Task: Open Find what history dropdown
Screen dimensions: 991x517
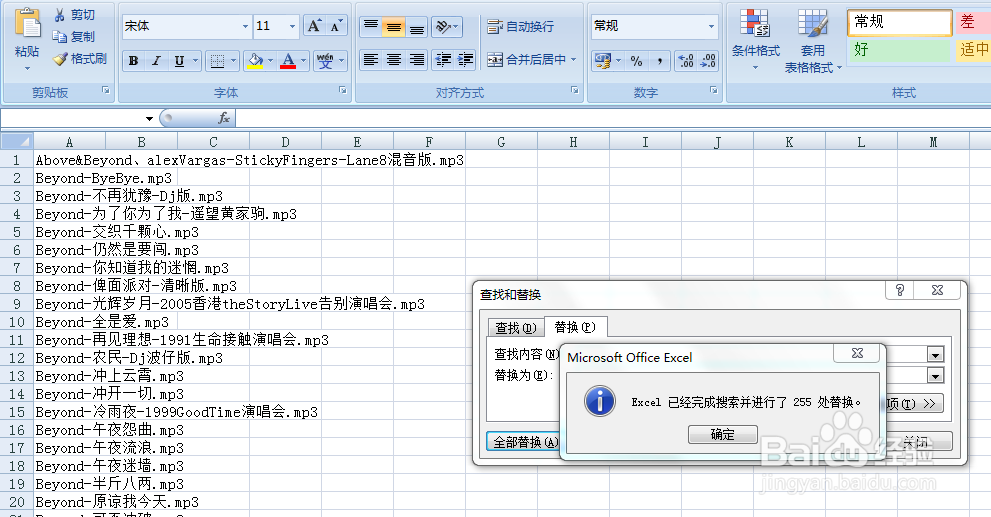Action: [x=935, y=355]
